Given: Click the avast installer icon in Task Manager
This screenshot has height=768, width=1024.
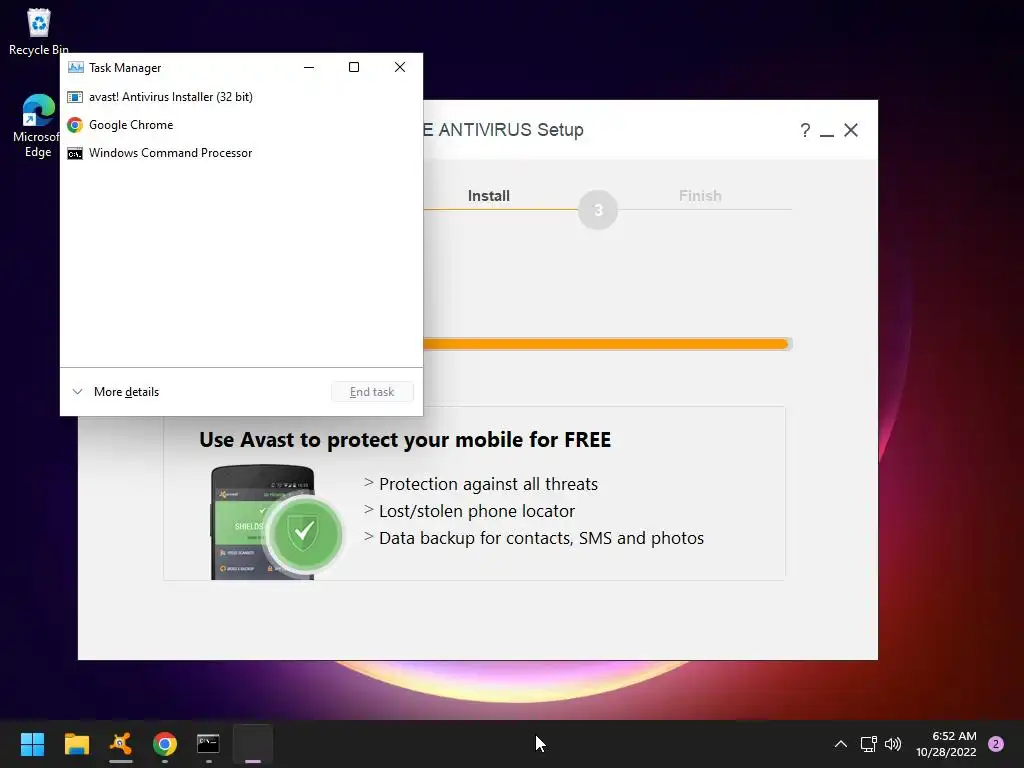Looking at the screenshot, I should 75,97.
